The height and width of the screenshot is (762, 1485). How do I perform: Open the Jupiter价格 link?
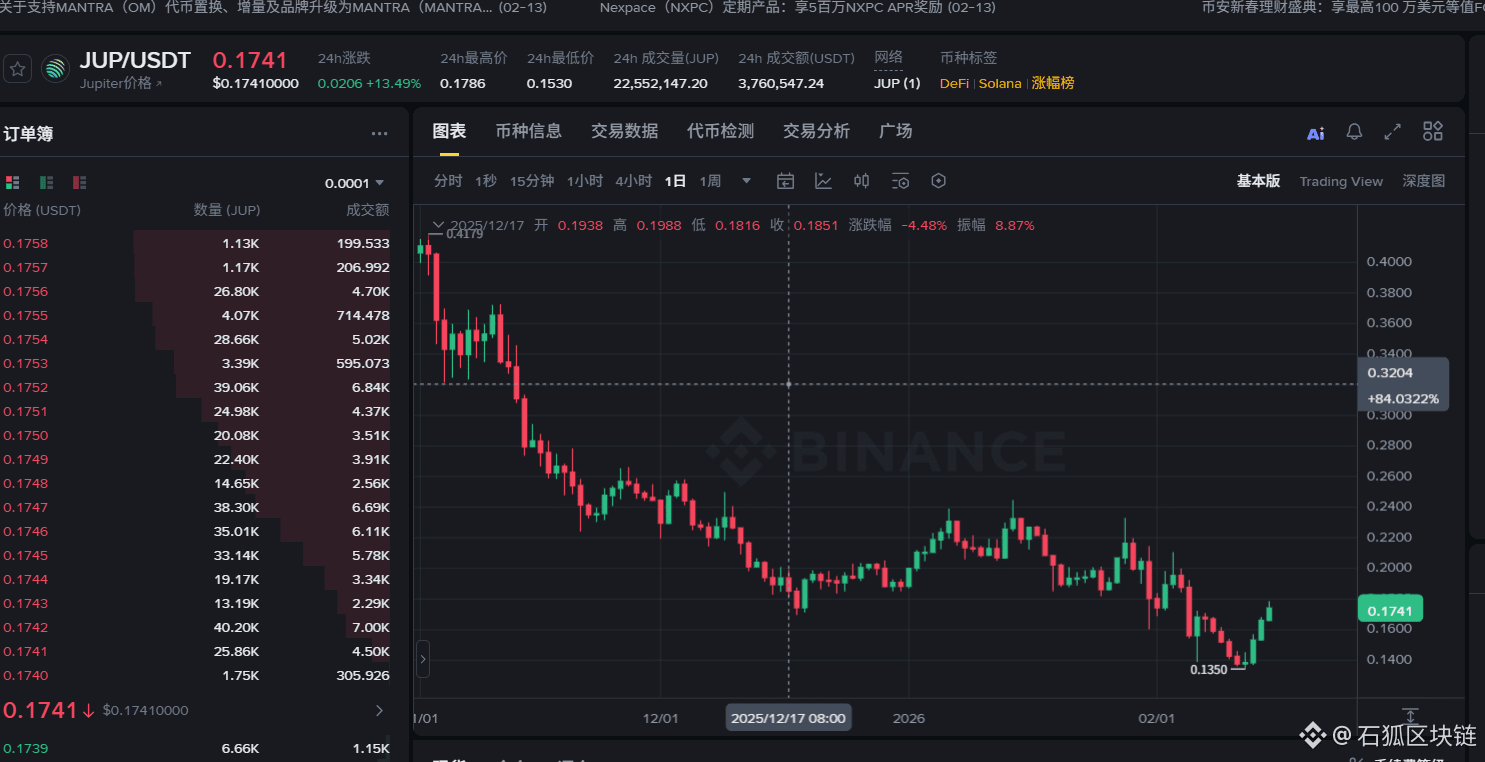120,84
